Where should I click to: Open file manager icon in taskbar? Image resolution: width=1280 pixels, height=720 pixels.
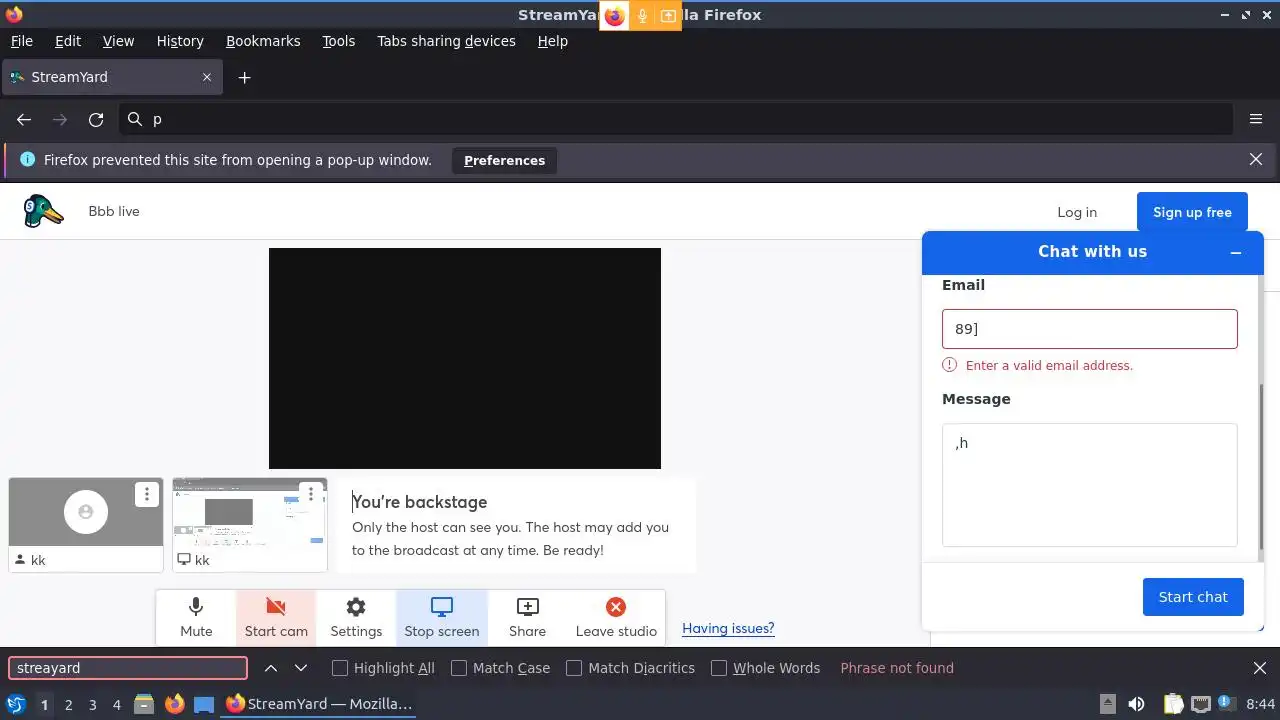[x=144, y=704]
